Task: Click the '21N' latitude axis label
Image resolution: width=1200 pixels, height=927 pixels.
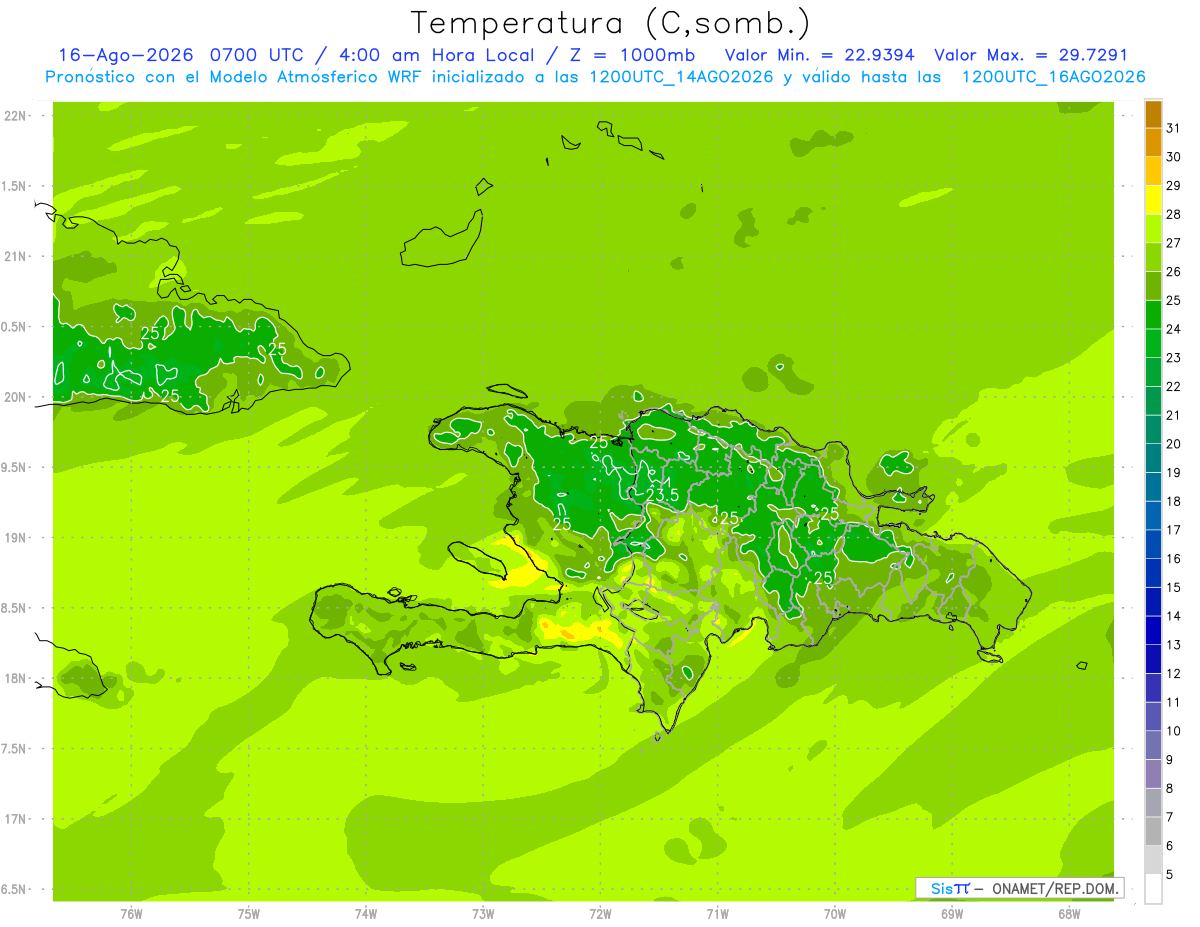Action: pyautogui.click(x=16, y=256)
